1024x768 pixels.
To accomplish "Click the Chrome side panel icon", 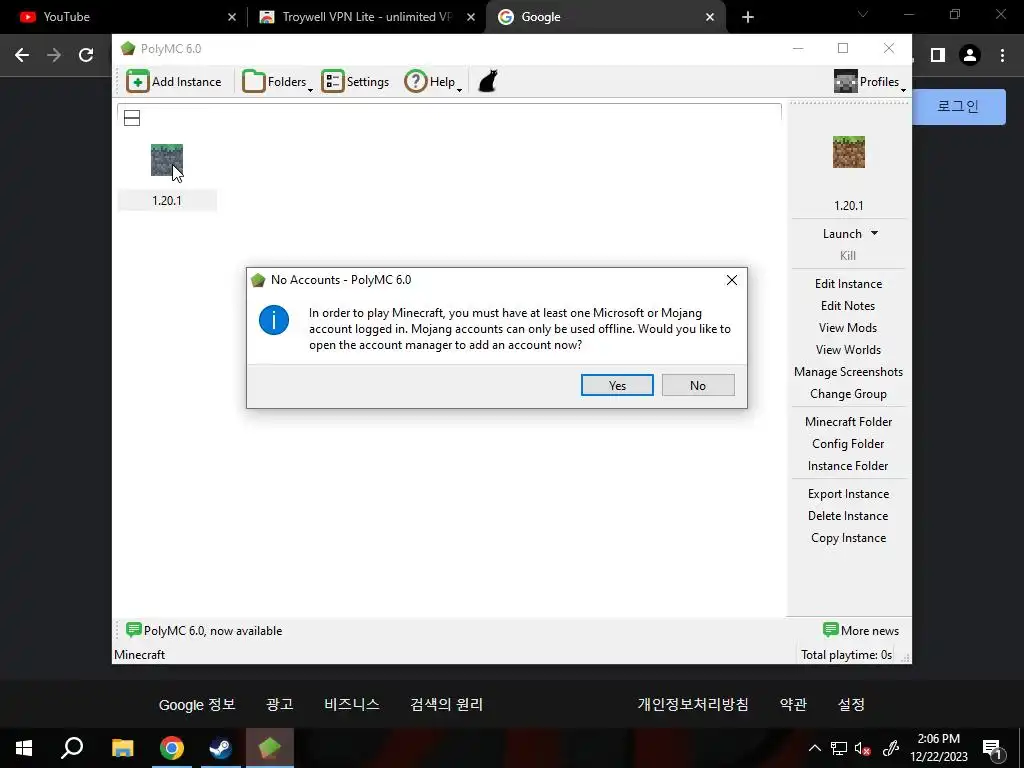I will pos(938,56).
